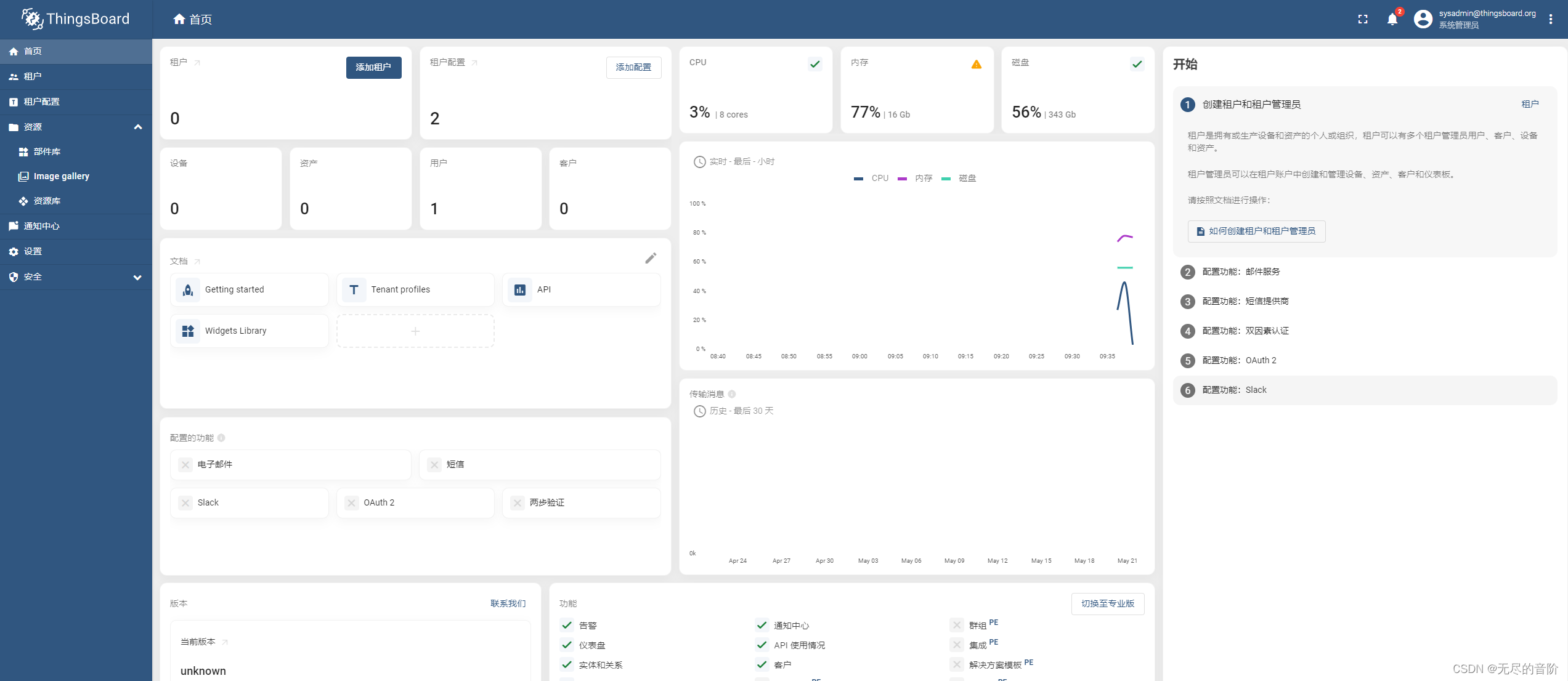Click the empty add-document placeholder tile
The image size is (1568, 681).
tap(415, 331)
